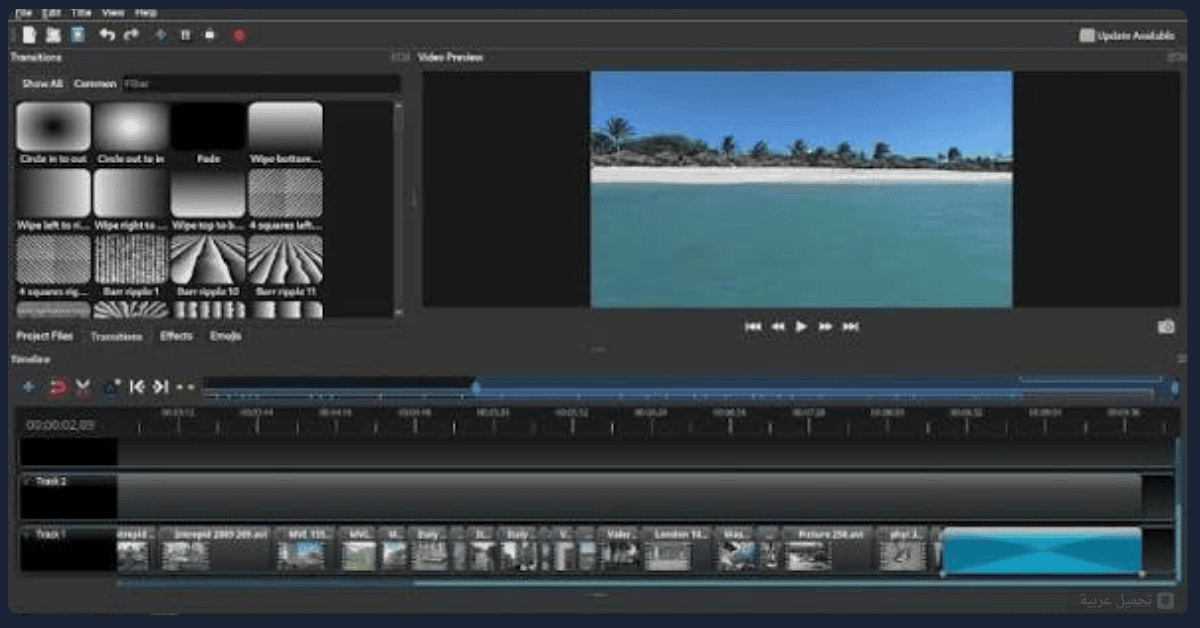Screen dimensions: 1200x628
Task: Switch to the Emojis tab
Action: tap(226, 336)
